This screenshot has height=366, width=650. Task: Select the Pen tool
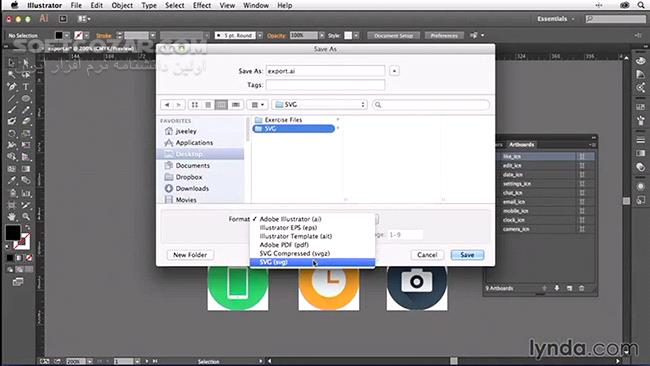[12, 87]
